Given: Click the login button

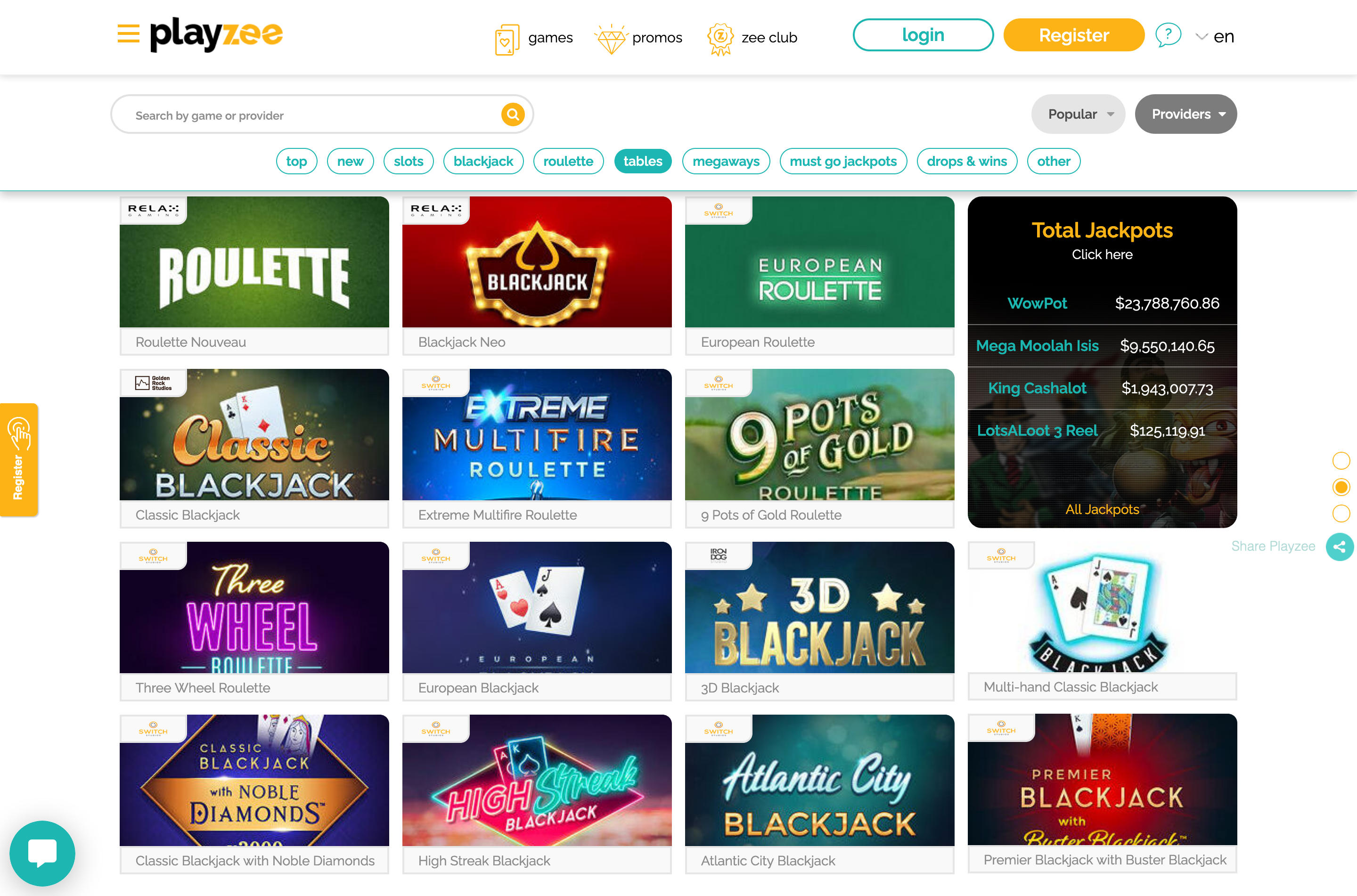Looking at the screenshot, I should coord(923,35).
